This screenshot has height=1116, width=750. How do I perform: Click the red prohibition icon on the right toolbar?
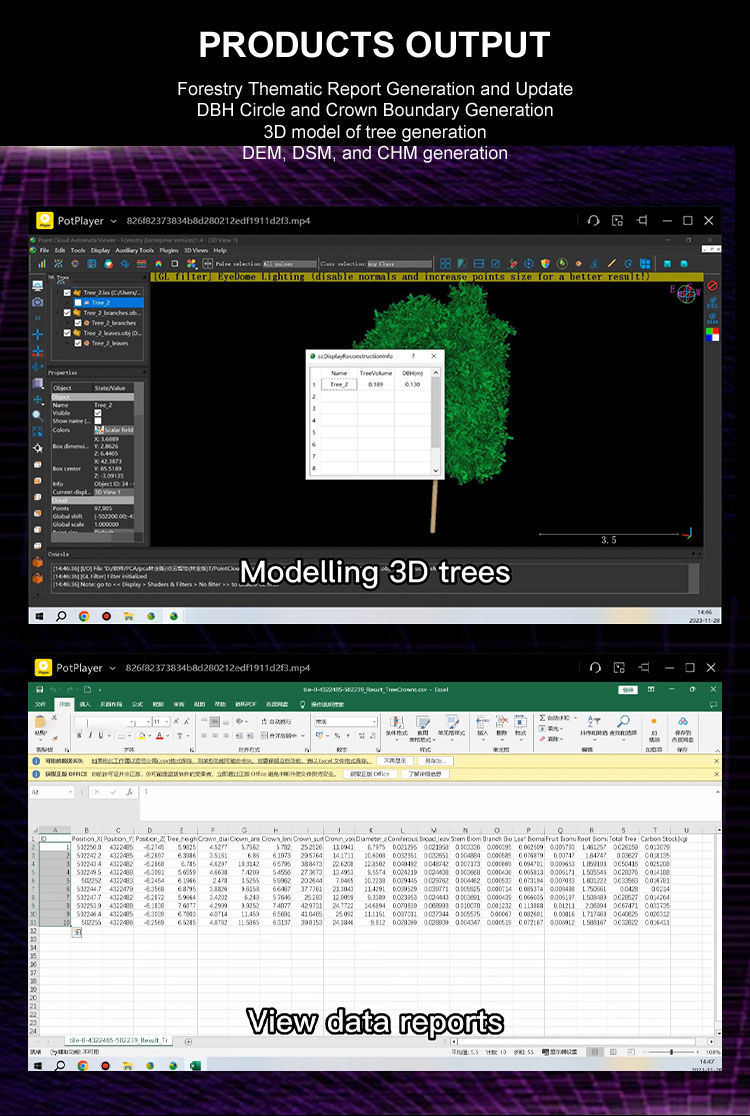(712, 285)
